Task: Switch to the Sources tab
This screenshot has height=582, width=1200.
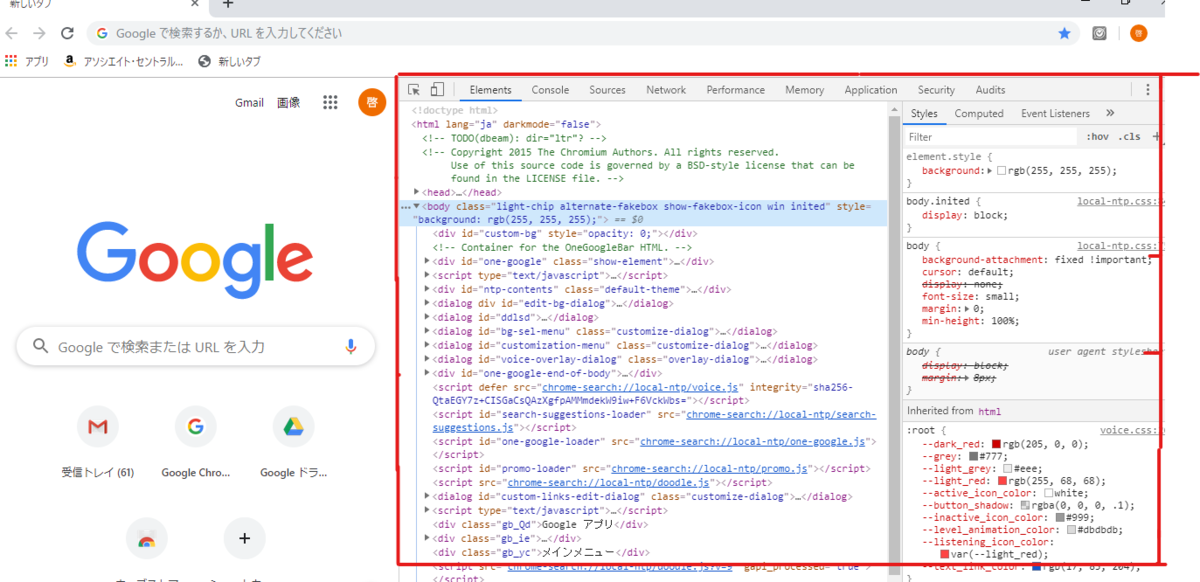Action: click(607, 90)
